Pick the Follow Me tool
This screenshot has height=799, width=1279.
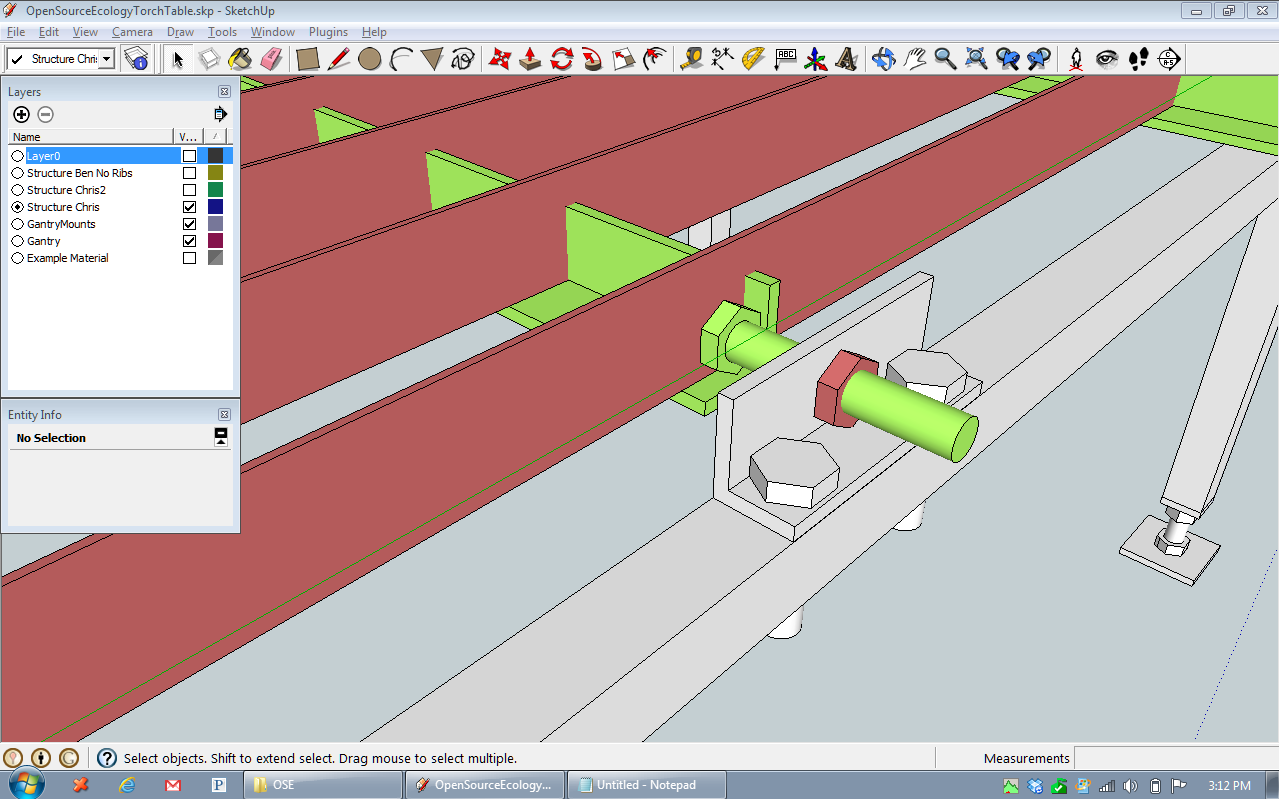[x=593, y=59]
